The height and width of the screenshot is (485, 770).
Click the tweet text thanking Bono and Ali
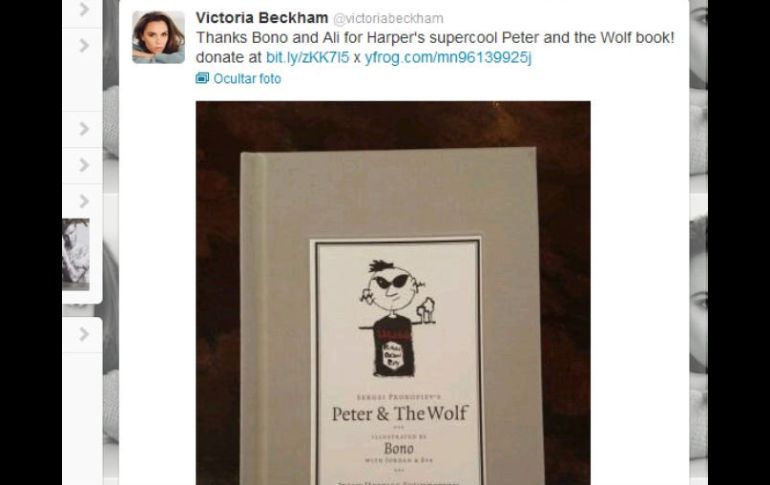[435, 38]
